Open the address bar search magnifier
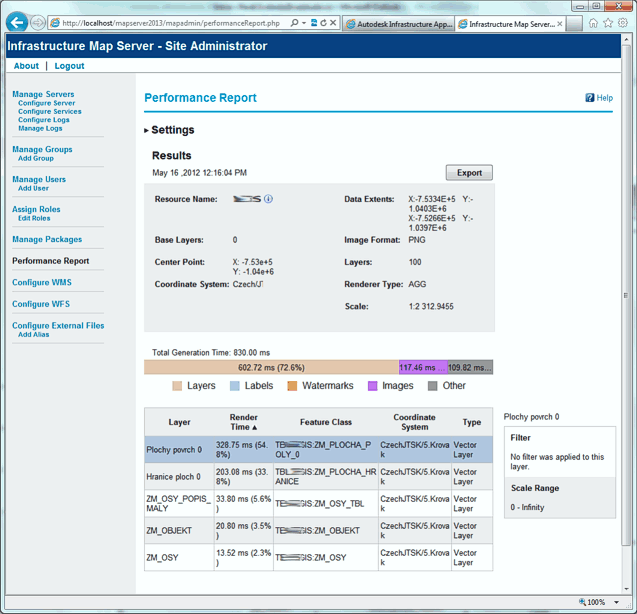Viewport: 637px width, 614px height. 294,23
